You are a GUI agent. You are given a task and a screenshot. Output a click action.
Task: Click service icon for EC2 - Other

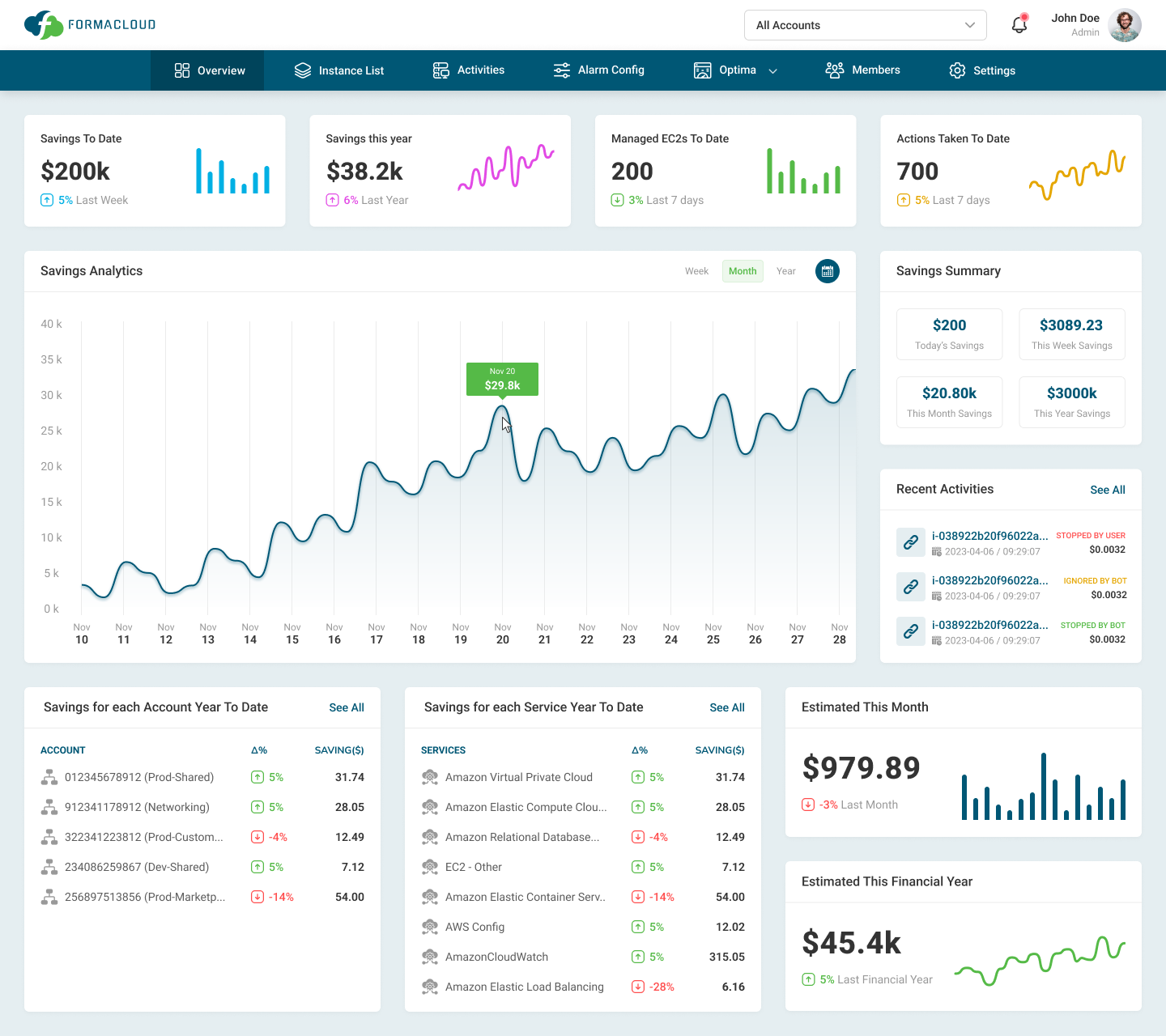pyautogui.click(x=430, y=867)
